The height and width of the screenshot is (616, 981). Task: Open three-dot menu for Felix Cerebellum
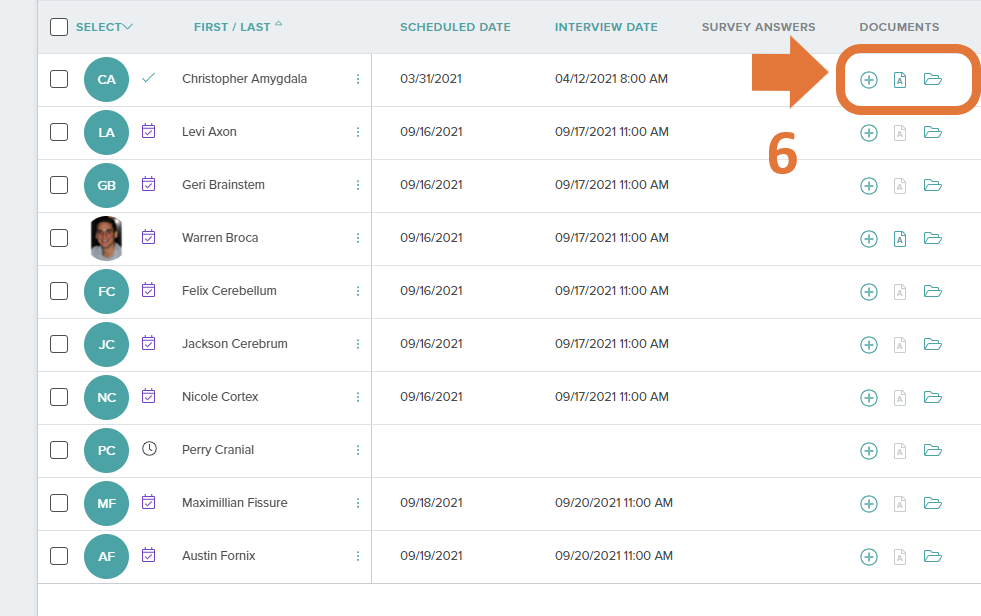point(358,291)
